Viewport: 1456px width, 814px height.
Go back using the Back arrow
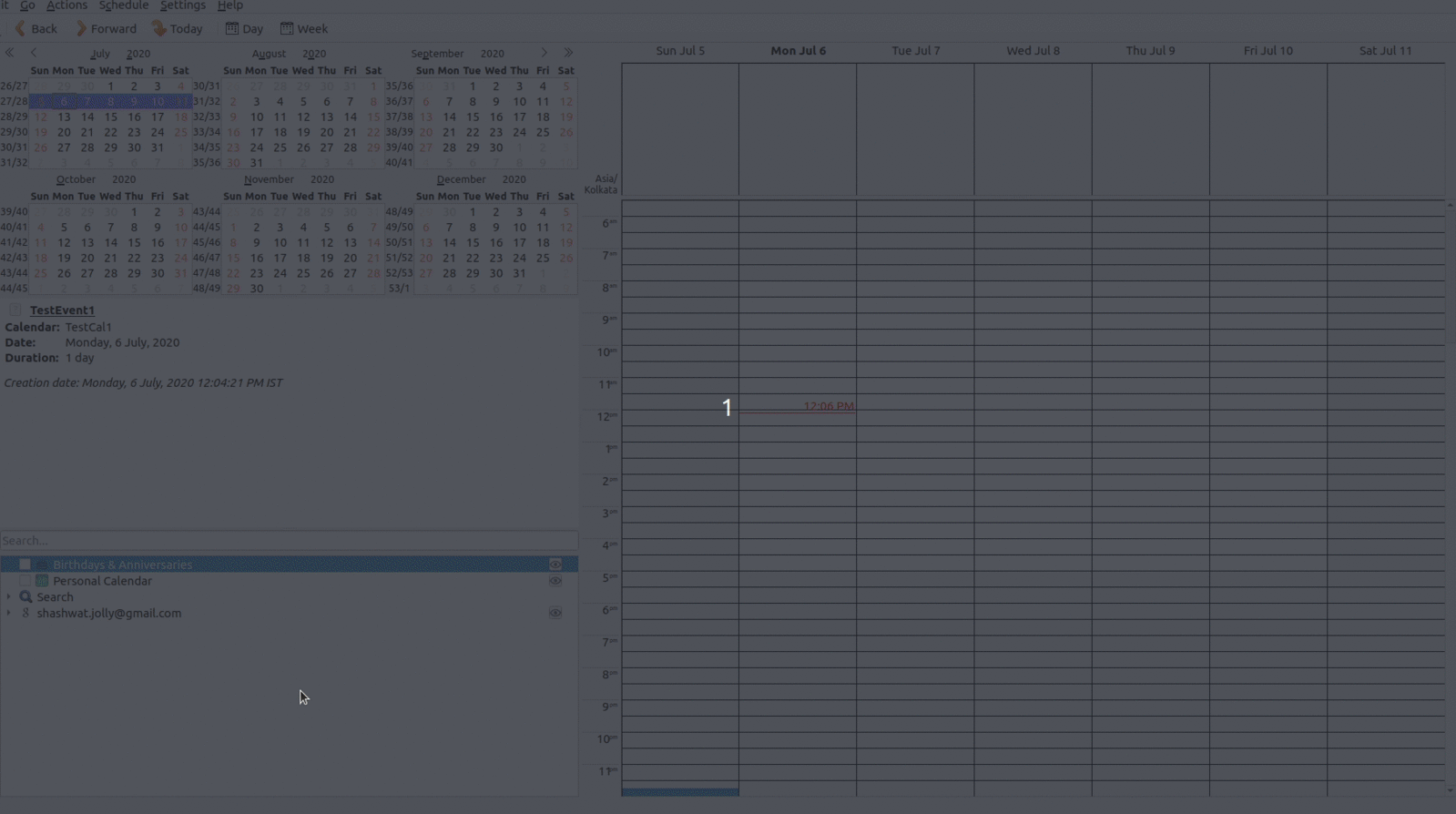pyautogui.click(x=36, y=29)
